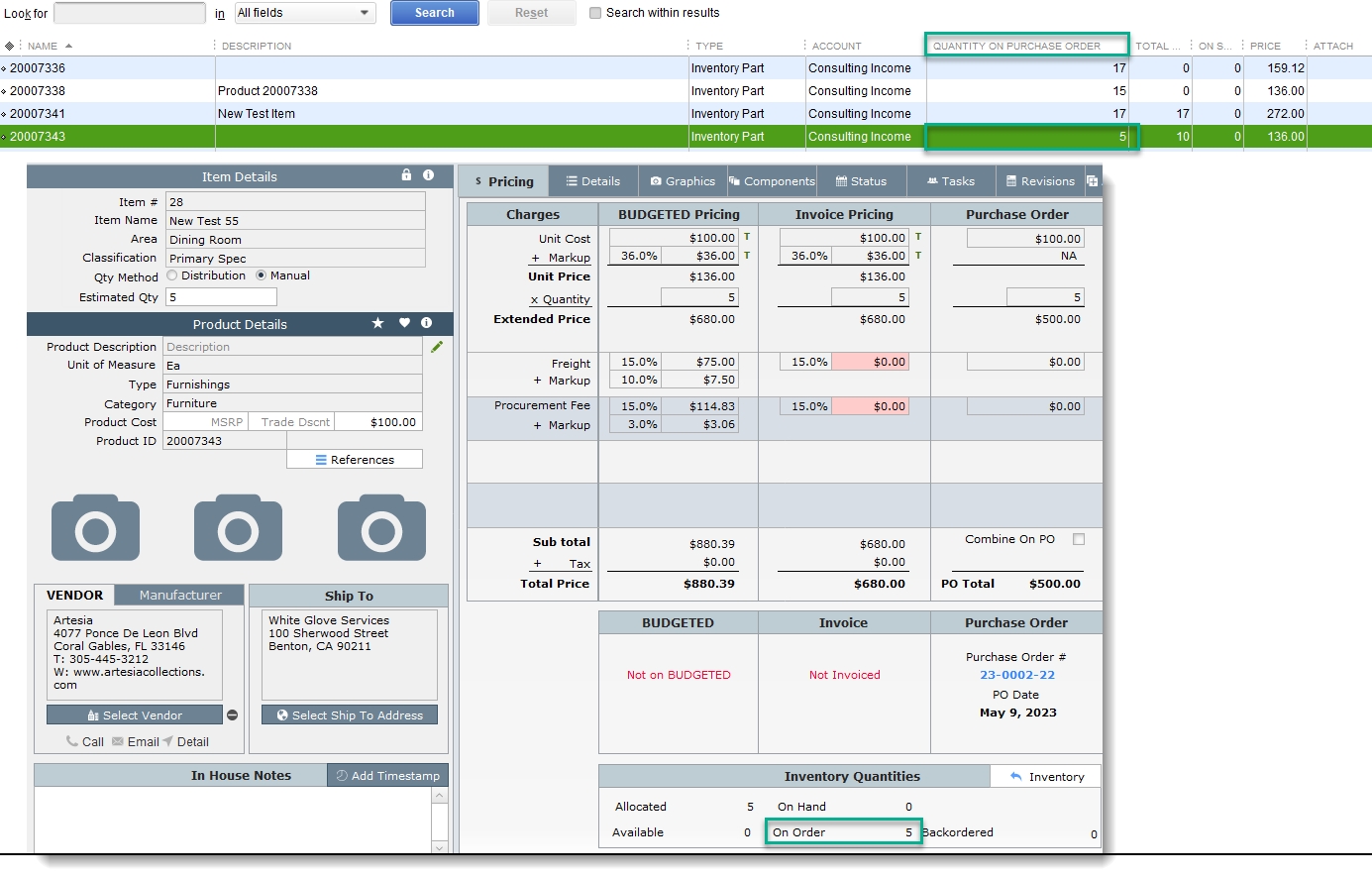The height and width of the screenshot is (879, 1372).
Task: Click the Select Ship To Address button
Action: pyautogui.click(x=350, y=715)
